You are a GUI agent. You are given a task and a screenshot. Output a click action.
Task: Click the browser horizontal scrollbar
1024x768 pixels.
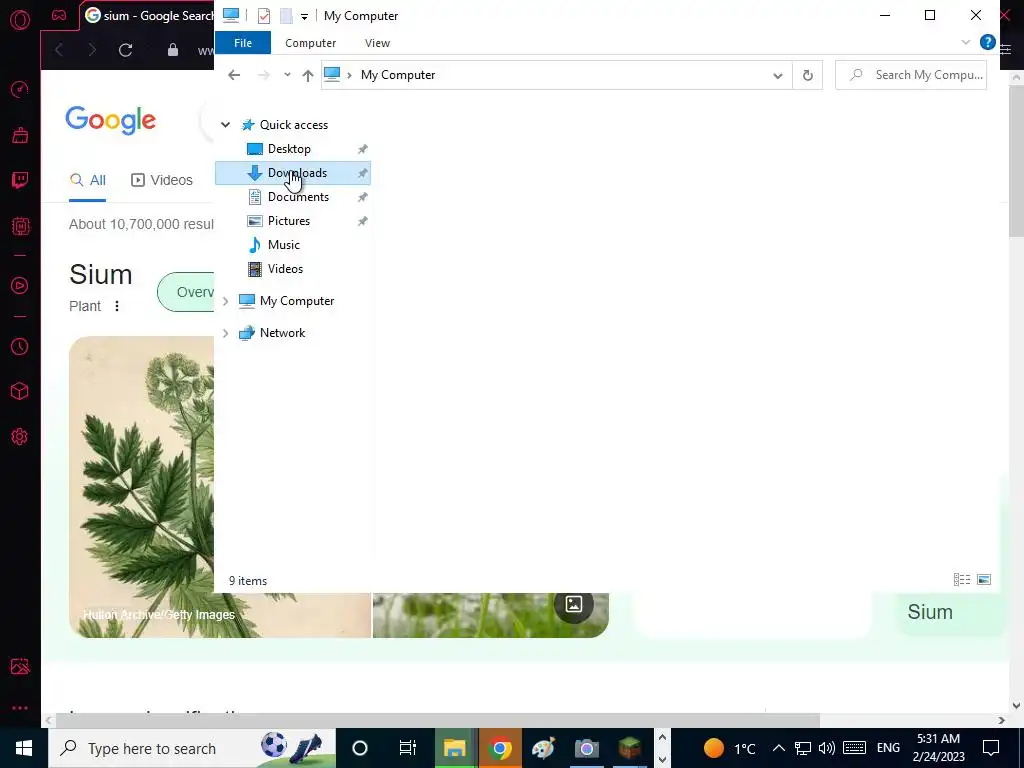click(438, 720)
